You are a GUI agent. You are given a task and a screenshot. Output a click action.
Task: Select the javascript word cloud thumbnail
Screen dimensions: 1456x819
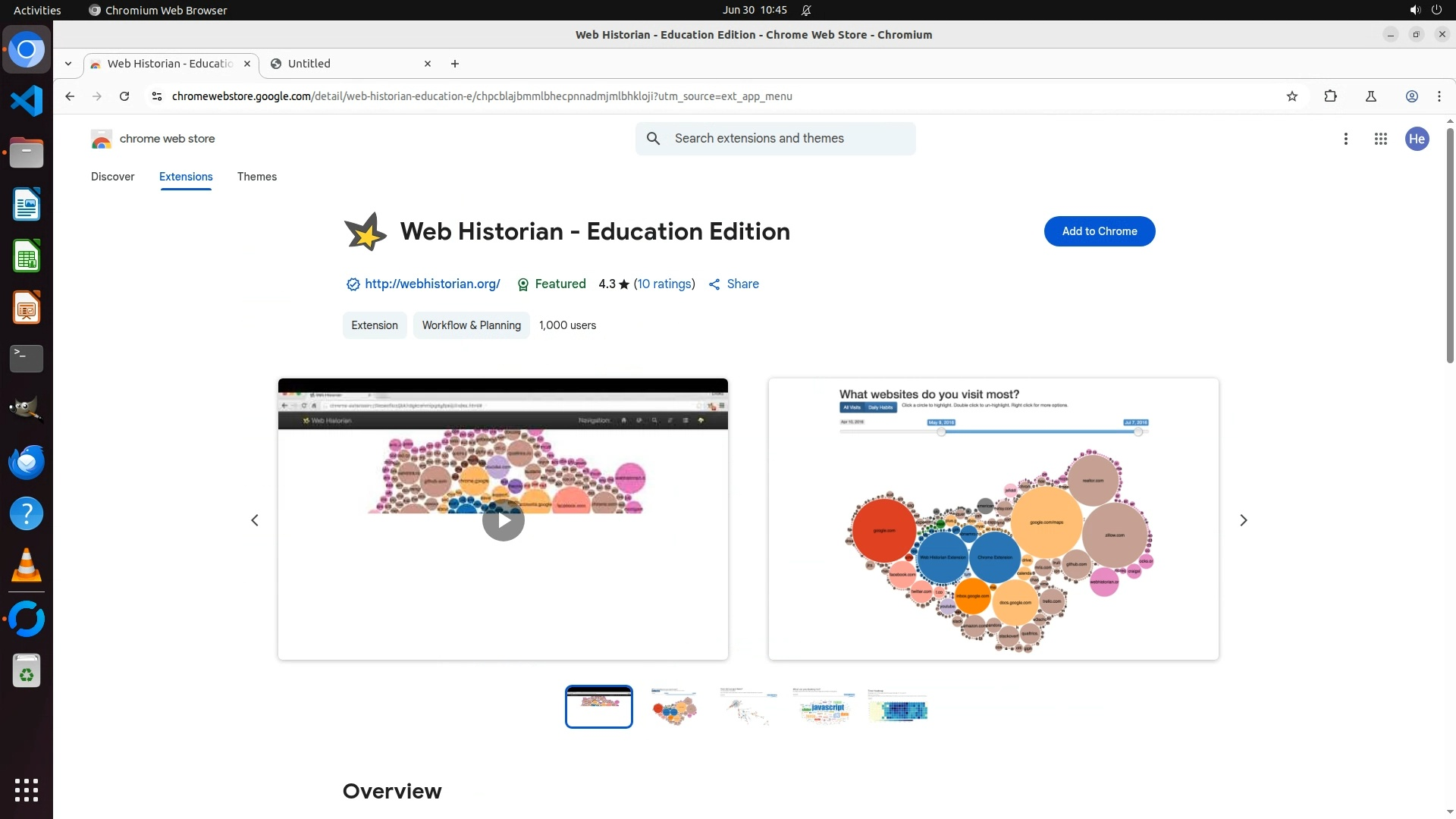[823, 707]
